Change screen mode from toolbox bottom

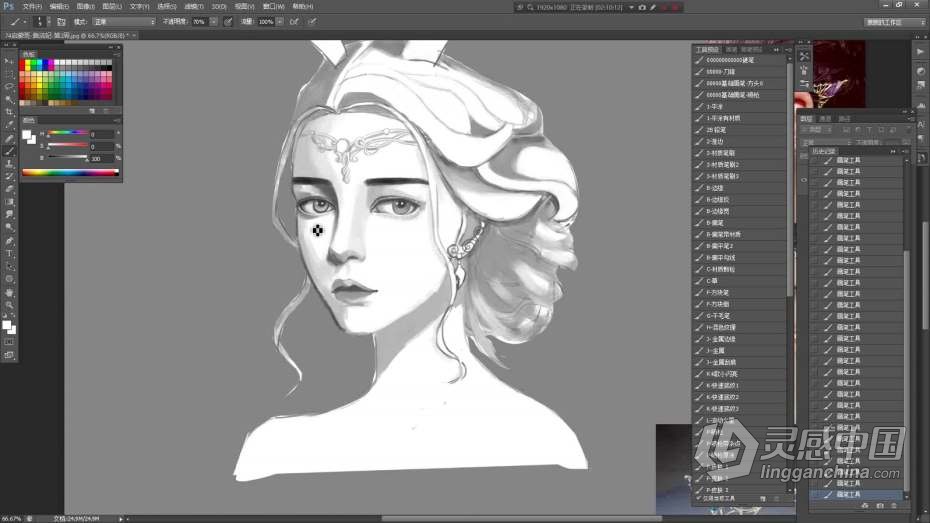pyautogui.click(x=9, y=355)
